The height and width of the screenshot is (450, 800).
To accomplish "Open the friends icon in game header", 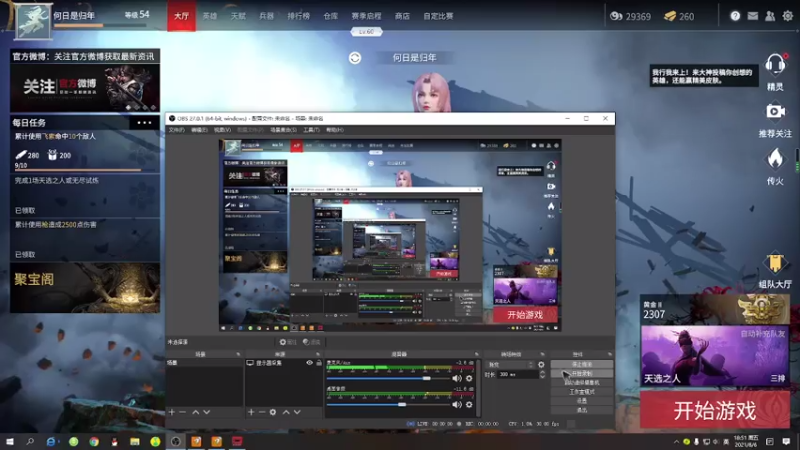I will pos(770,16).
